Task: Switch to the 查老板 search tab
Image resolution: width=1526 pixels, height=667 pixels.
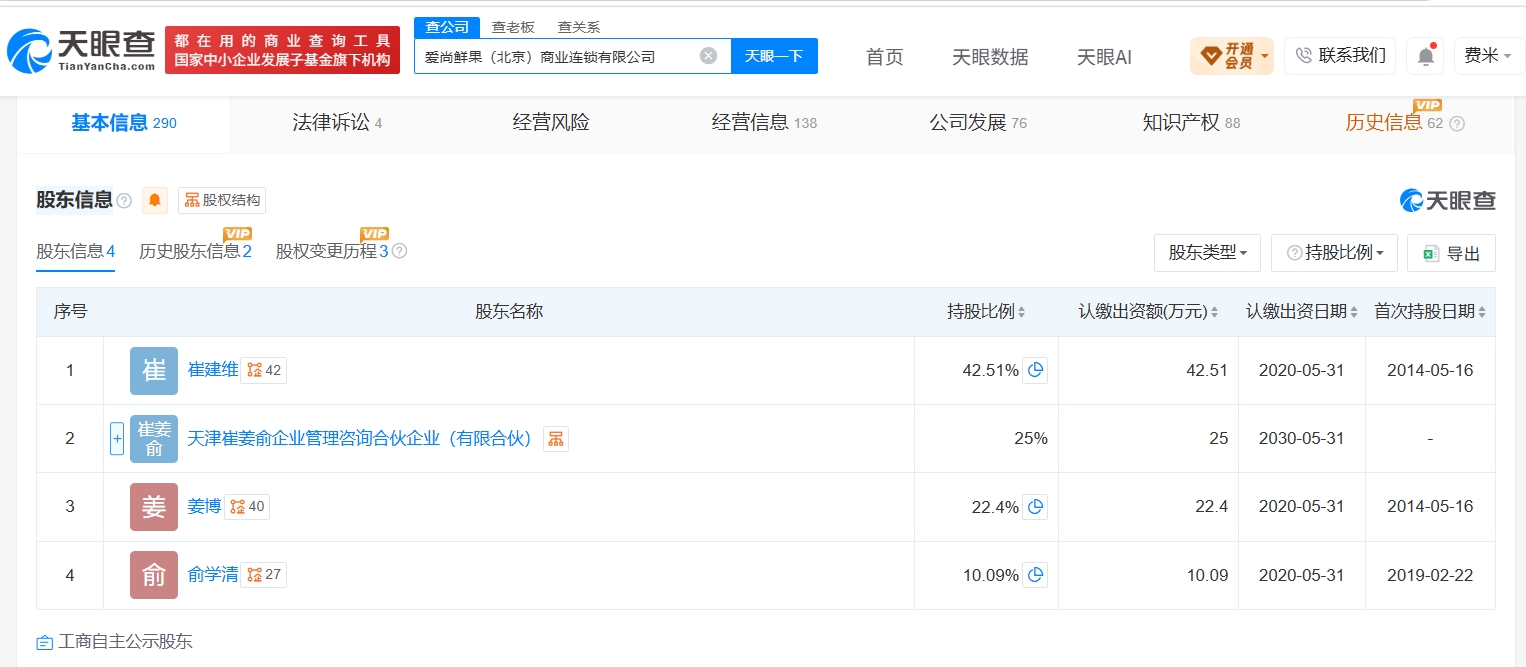Action: [512, 27]
